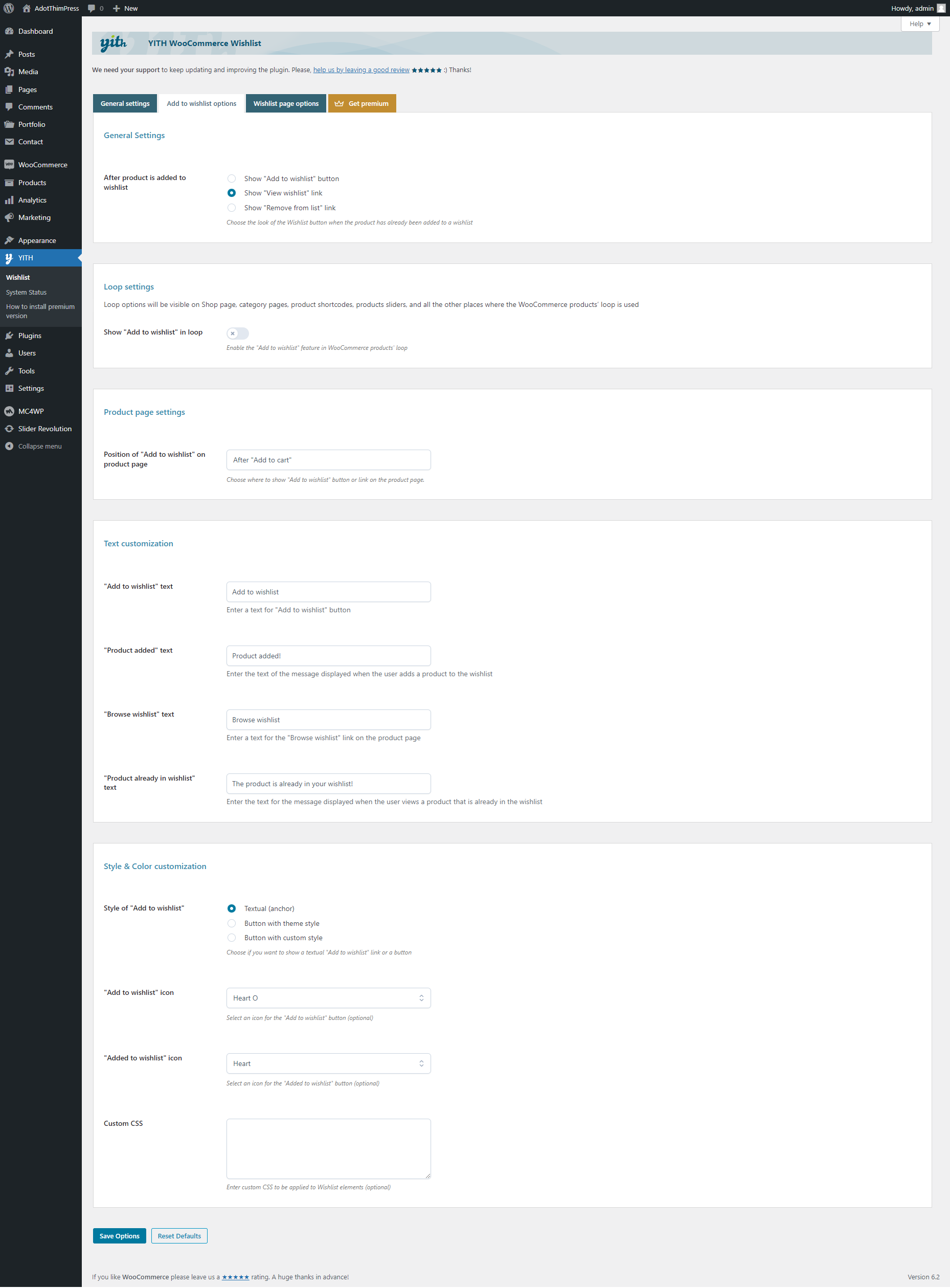Follow the leaving a good review link

click(361, 70)
